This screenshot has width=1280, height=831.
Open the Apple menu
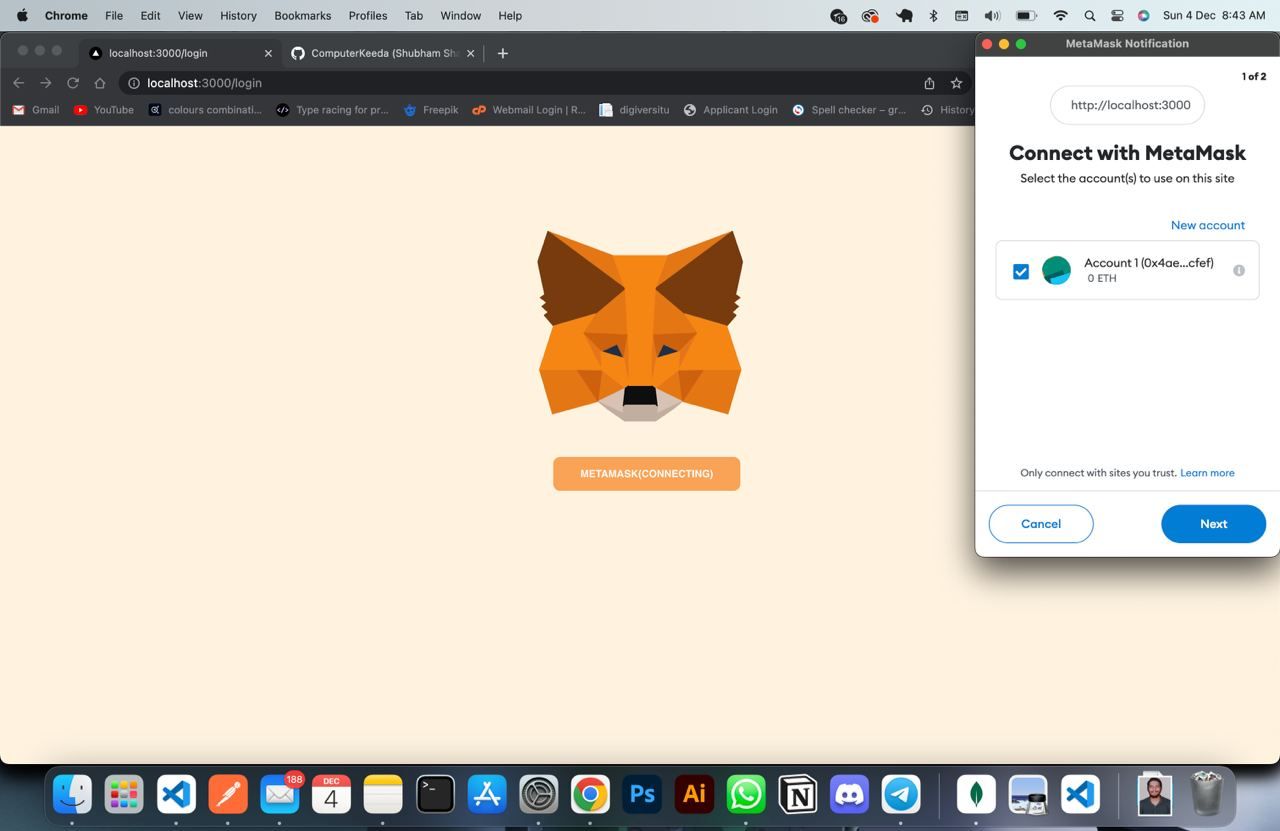pyautogui.click(x=22, y=16)
